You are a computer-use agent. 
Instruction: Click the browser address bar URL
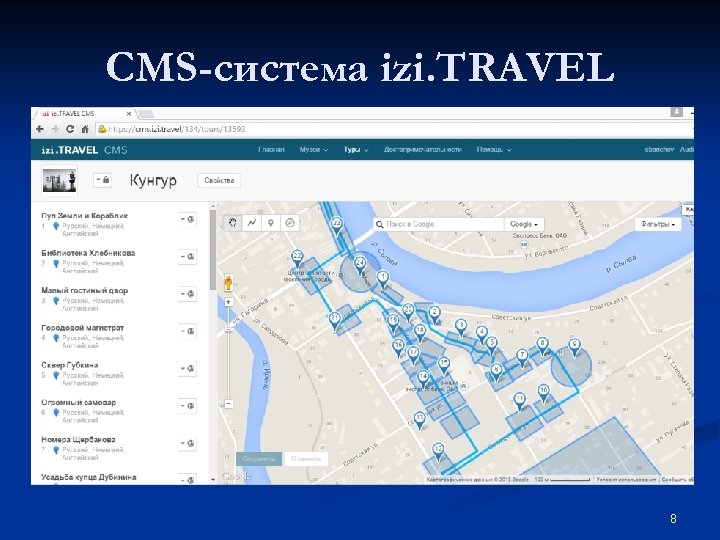tap(177, 129)
